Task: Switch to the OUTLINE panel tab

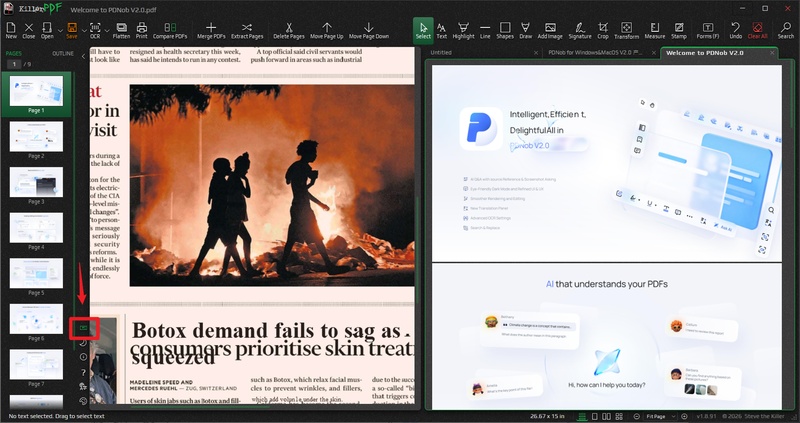Action: (63, 53)
